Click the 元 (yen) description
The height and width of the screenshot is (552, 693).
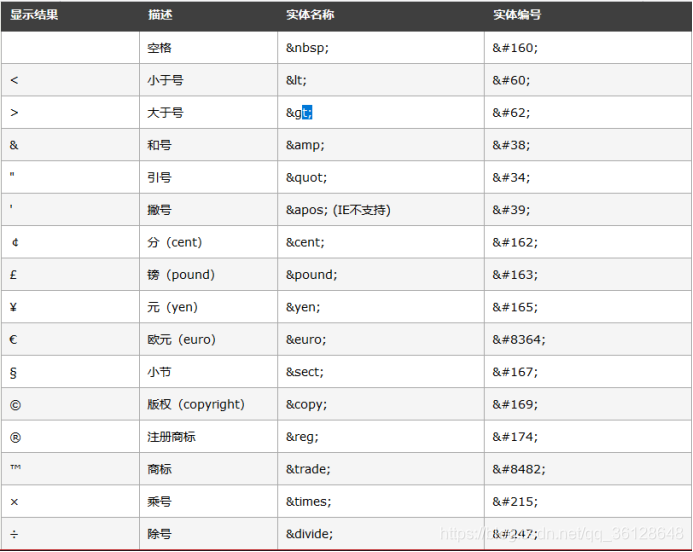pos(173,307)
